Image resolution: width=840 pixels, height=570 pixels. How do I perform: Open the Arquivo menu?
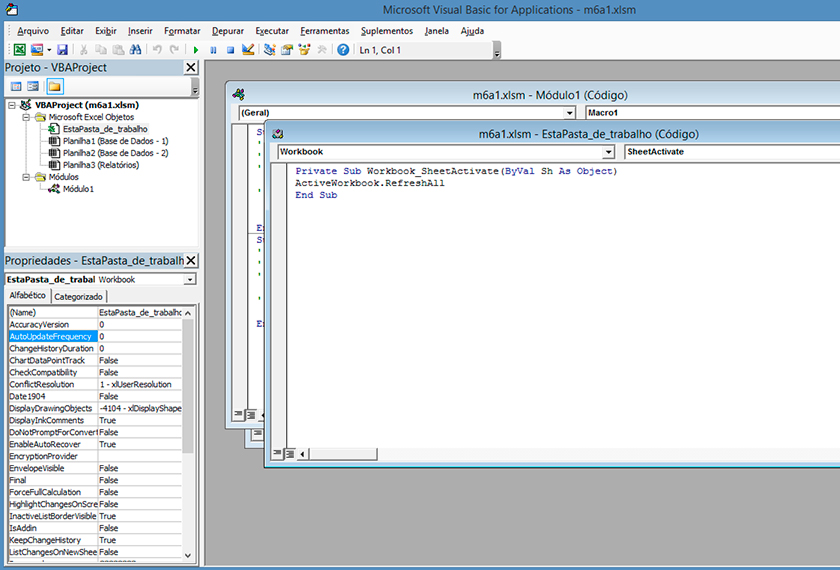33,31
